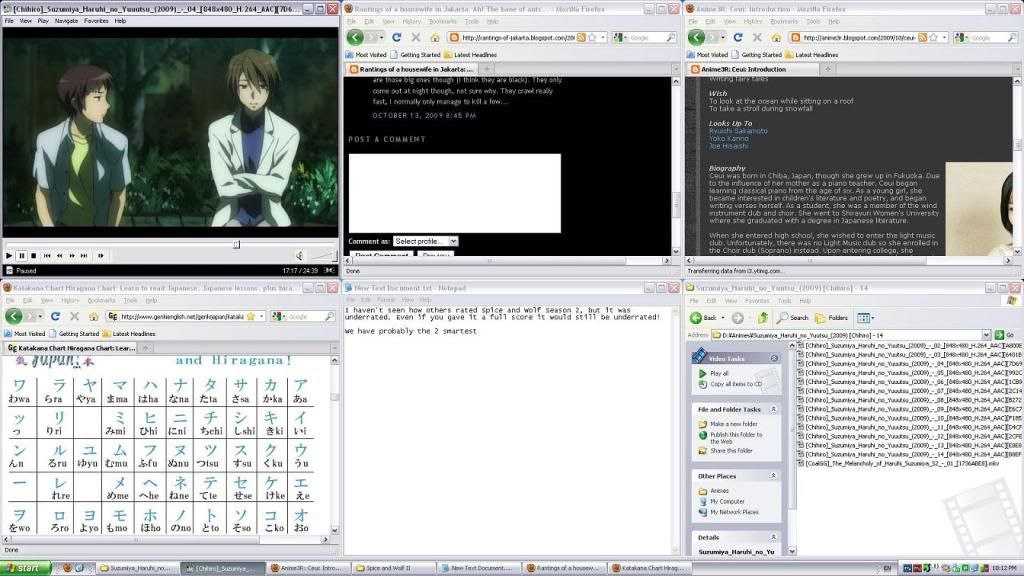
Task: Select the Anime3R: Ceui Introduction tab
Action: pyautogui.click(x=753, y=69)
